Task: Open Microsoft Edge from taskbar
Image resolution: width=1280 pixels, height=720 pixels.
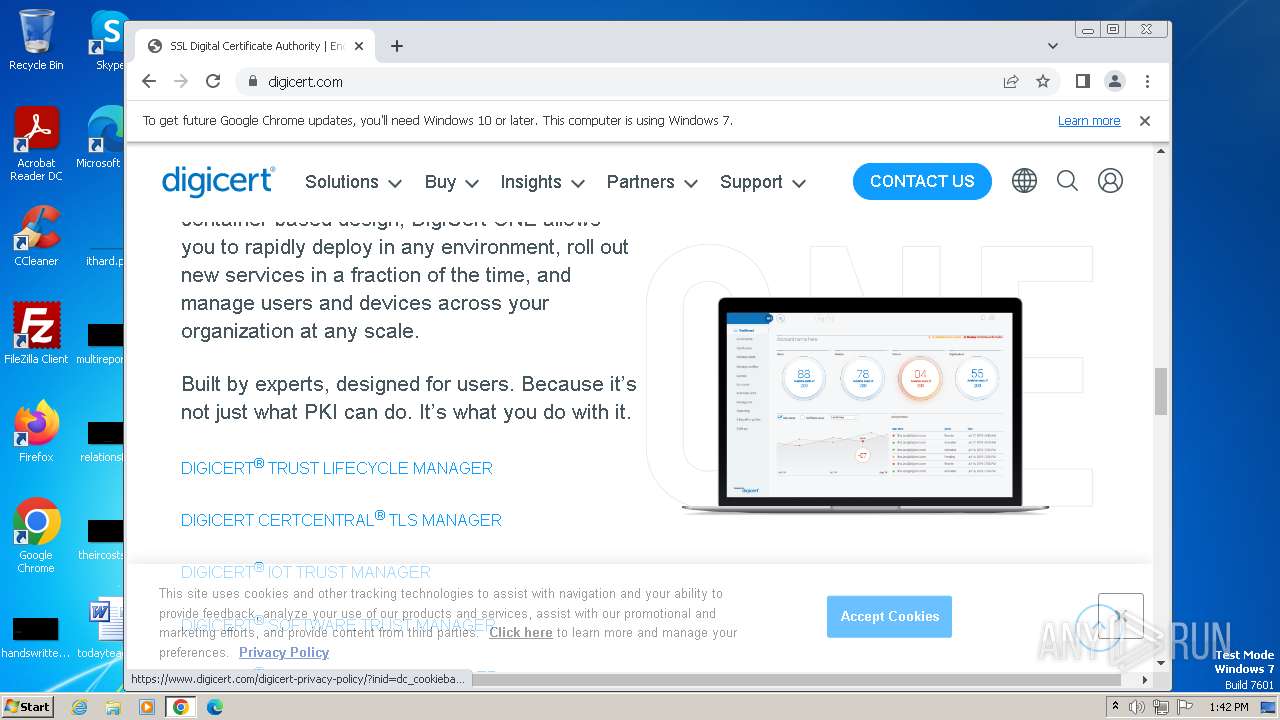Action: point(215,707)
